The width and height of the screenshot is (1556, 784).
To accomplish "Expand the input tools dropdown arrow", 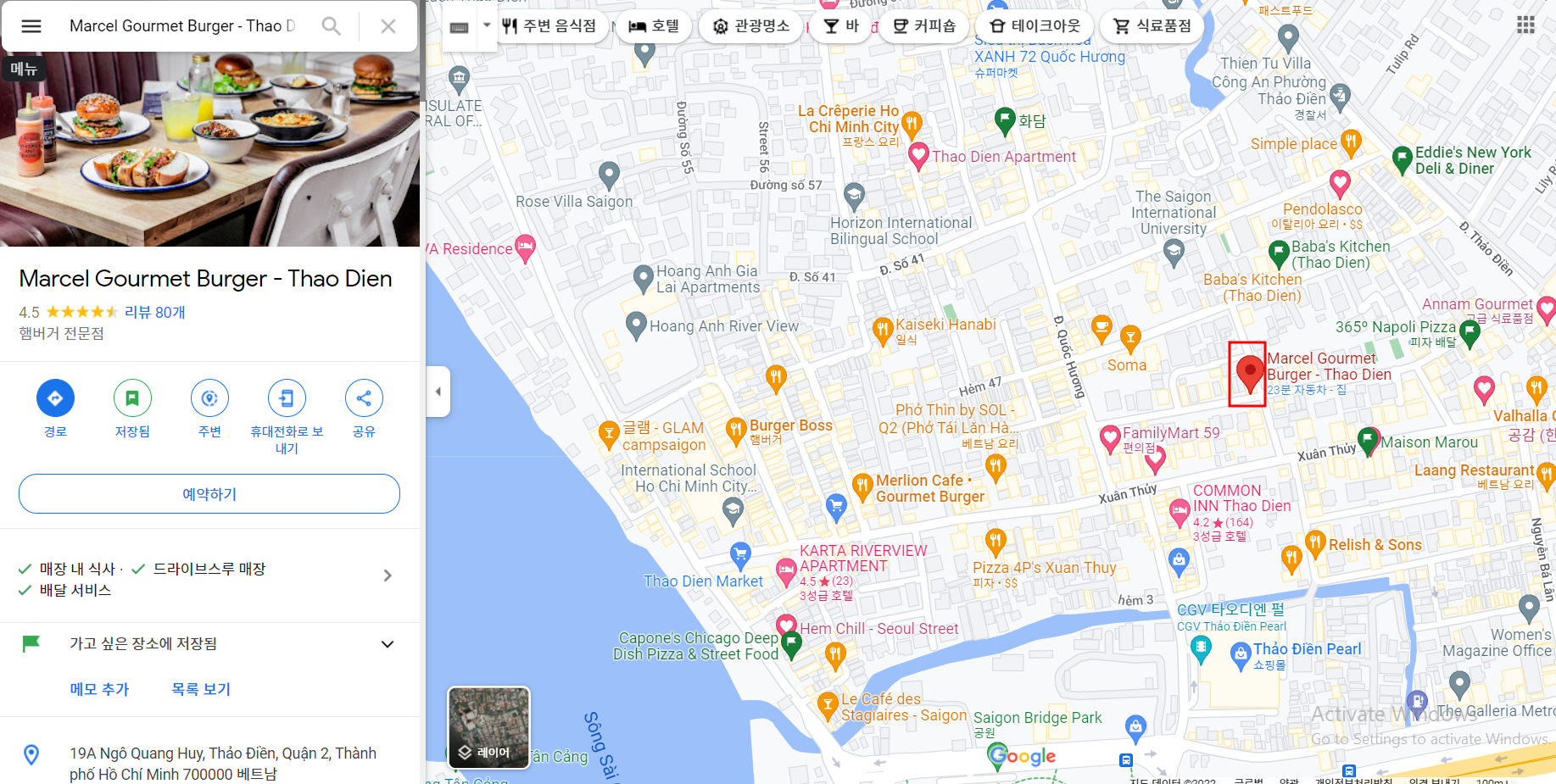I will click(x=487, y=25).
